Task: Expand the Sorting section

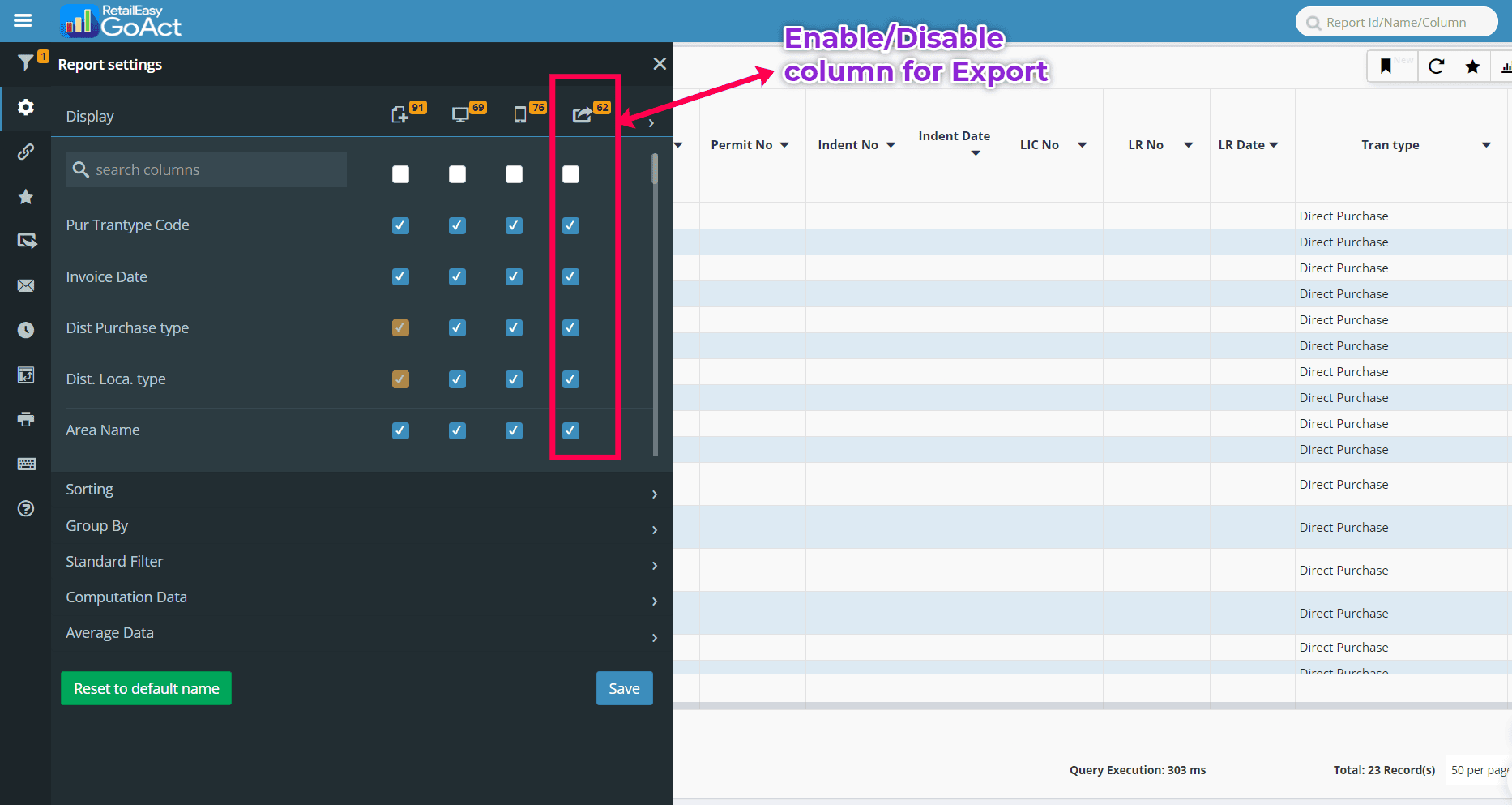Action: (x=361, y=490)
